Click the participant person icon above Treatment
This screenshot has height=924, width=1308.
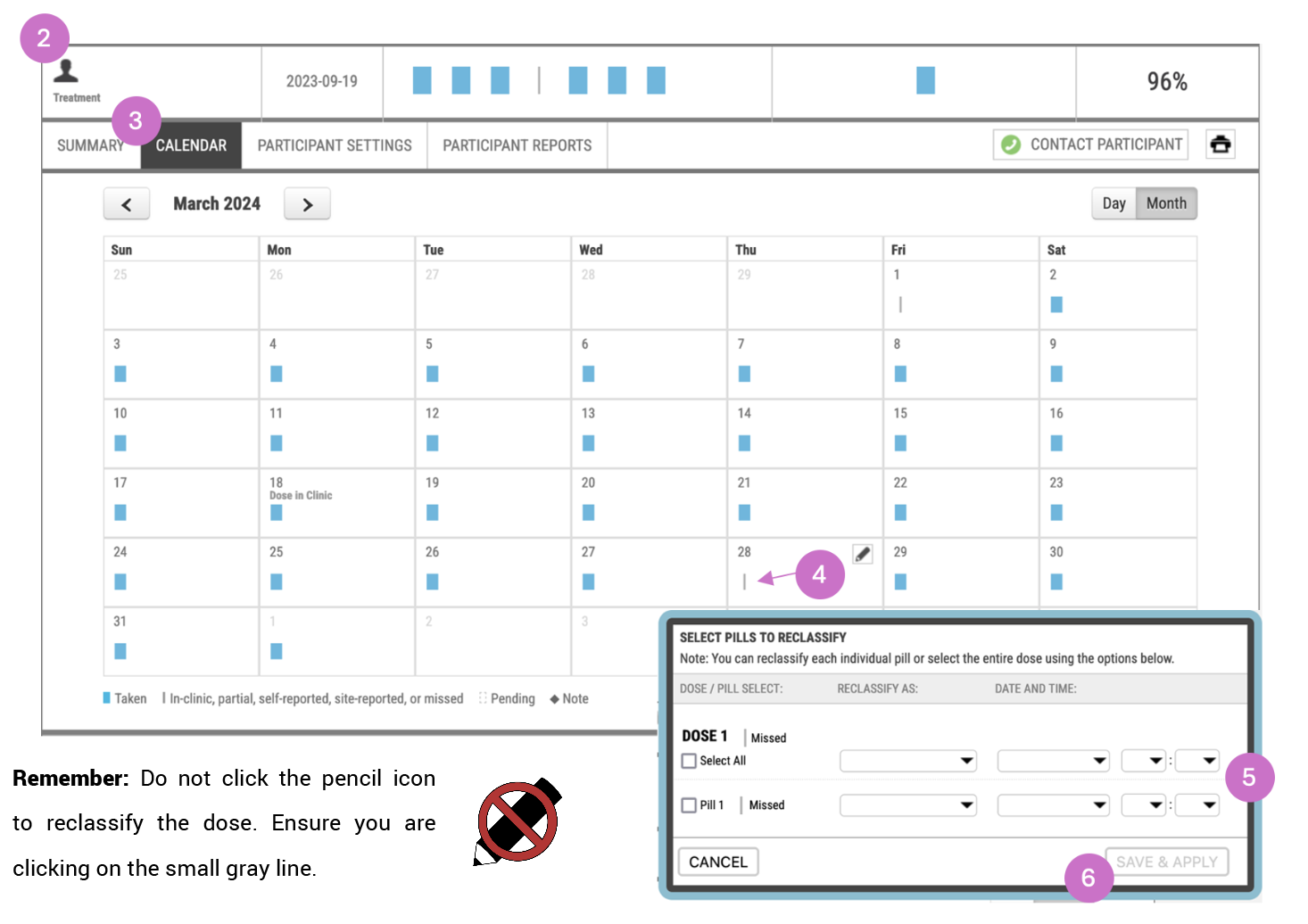(66, 71)
